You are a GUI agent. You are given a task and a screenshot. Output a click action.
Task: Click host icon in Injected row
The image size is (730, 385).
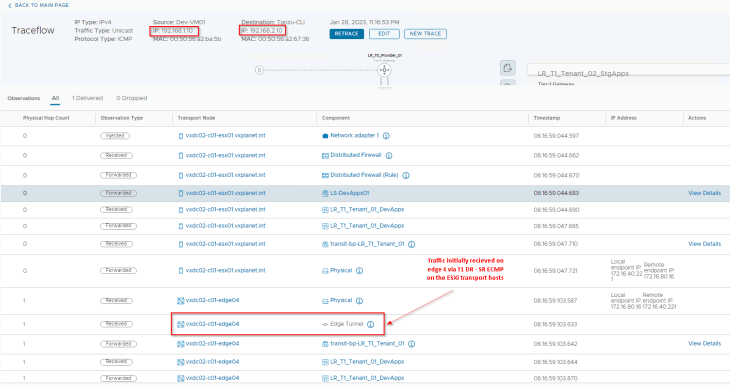click(181, 136)
